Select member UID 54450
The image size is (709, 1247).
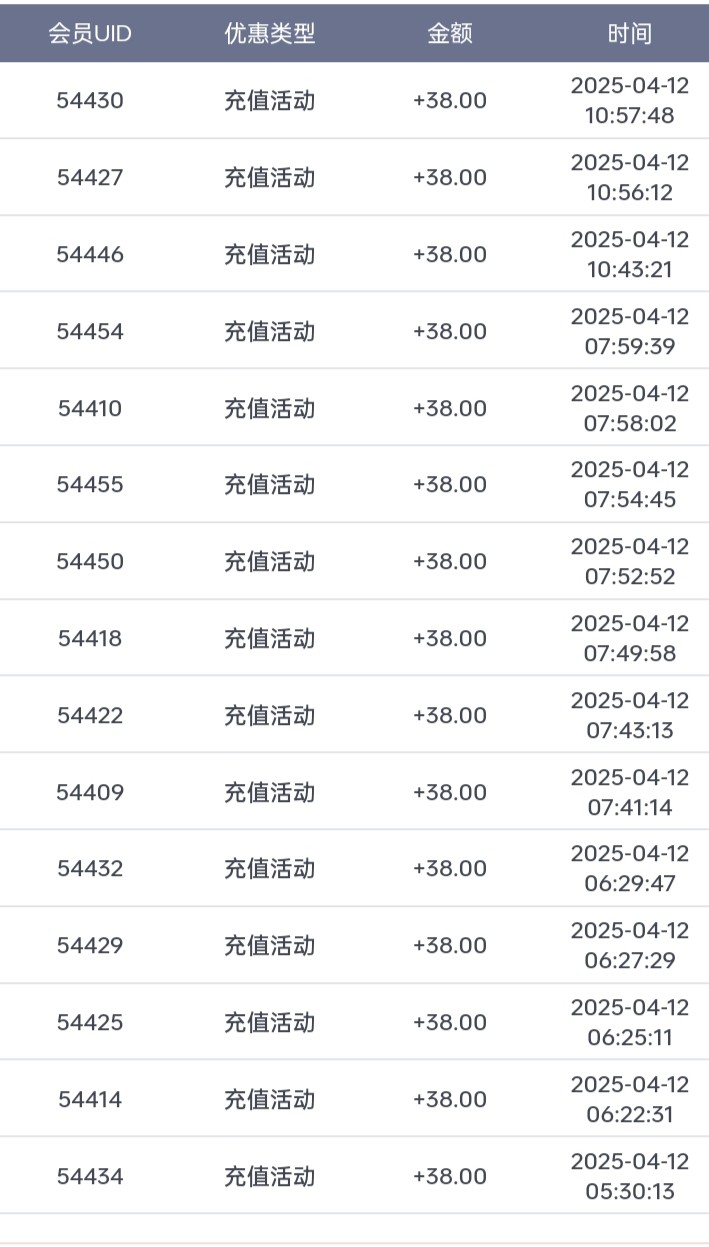pyautogui.click(x=90, y=562)
